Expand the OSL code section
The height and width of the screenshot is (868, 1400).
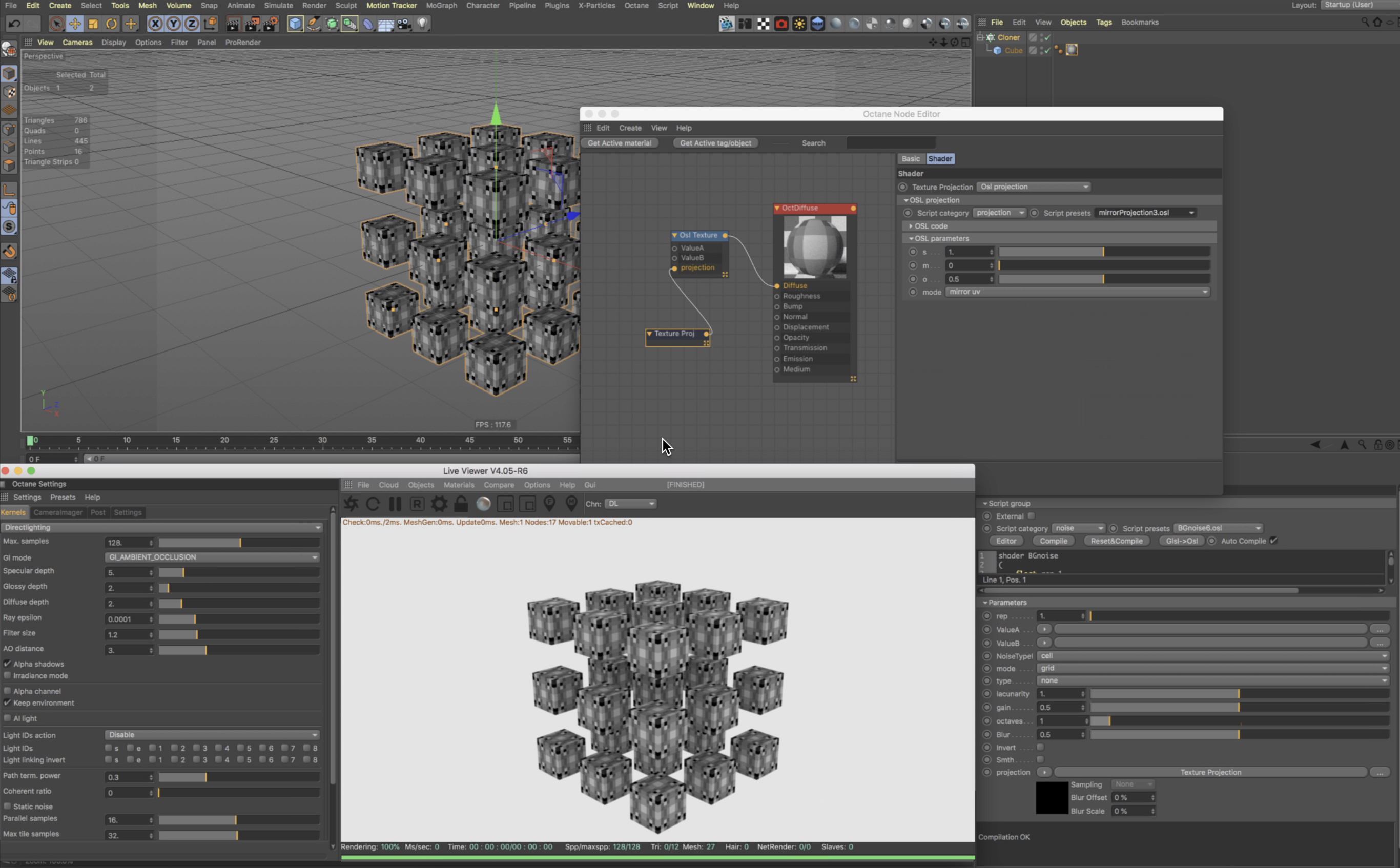911,226
